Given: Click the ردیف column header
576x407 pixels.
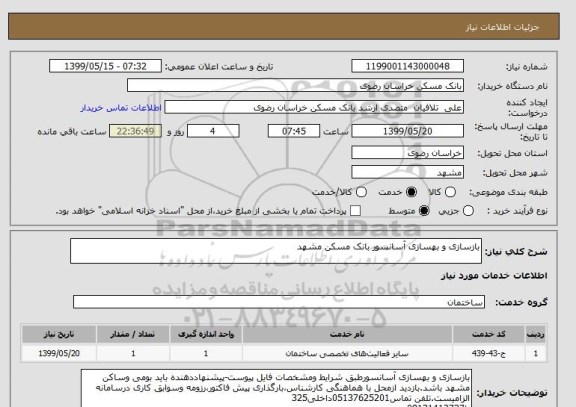Looking at the screenshot, I should click(x=536, y=334).
